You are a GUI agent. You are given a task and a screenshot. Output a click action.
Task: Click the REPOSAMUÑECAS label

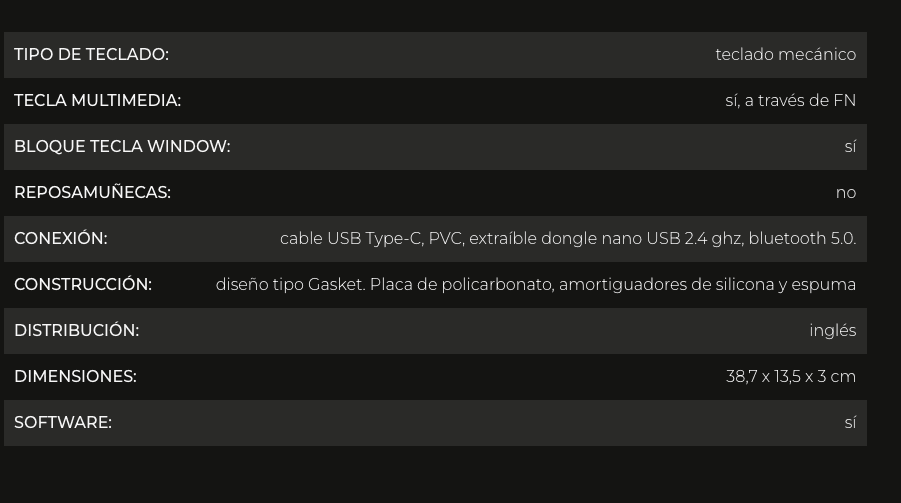[x=93, y=193]
